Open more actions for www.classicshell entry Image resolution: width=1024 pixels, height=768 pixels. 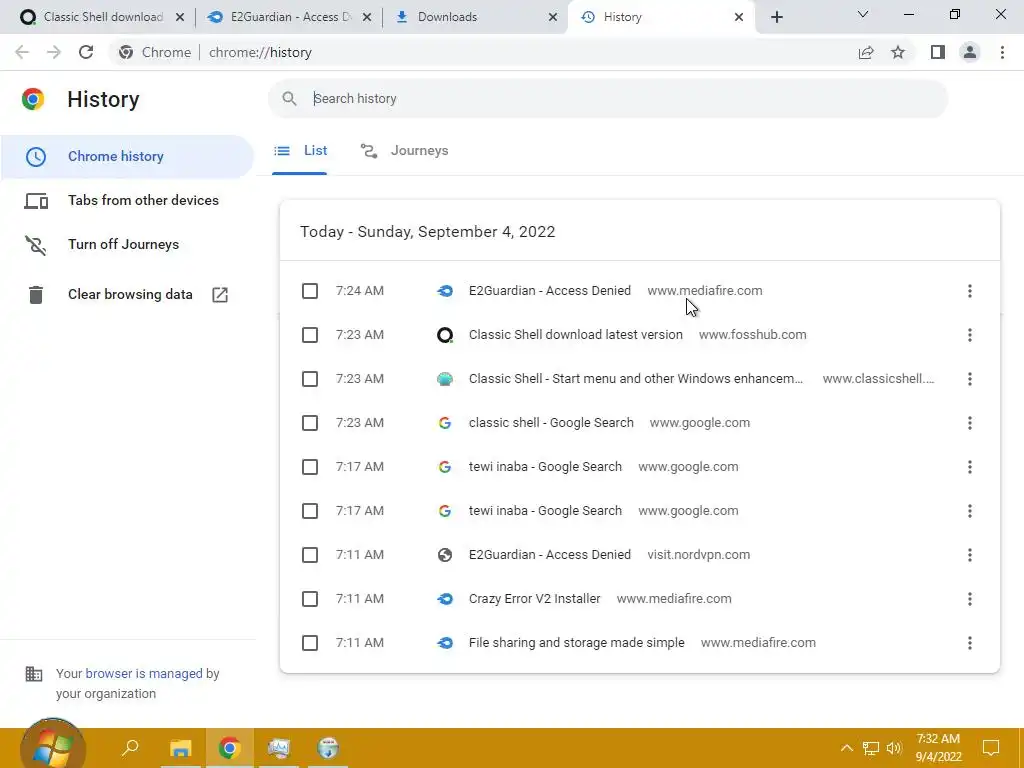[970, 379]
